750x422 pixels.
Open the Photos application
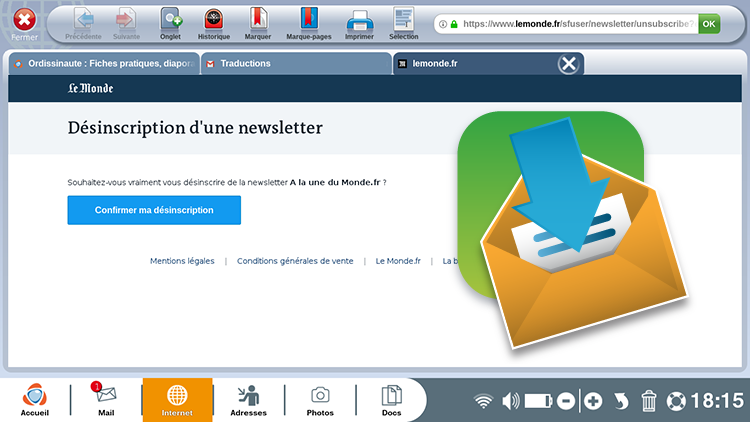coord(320,400)
